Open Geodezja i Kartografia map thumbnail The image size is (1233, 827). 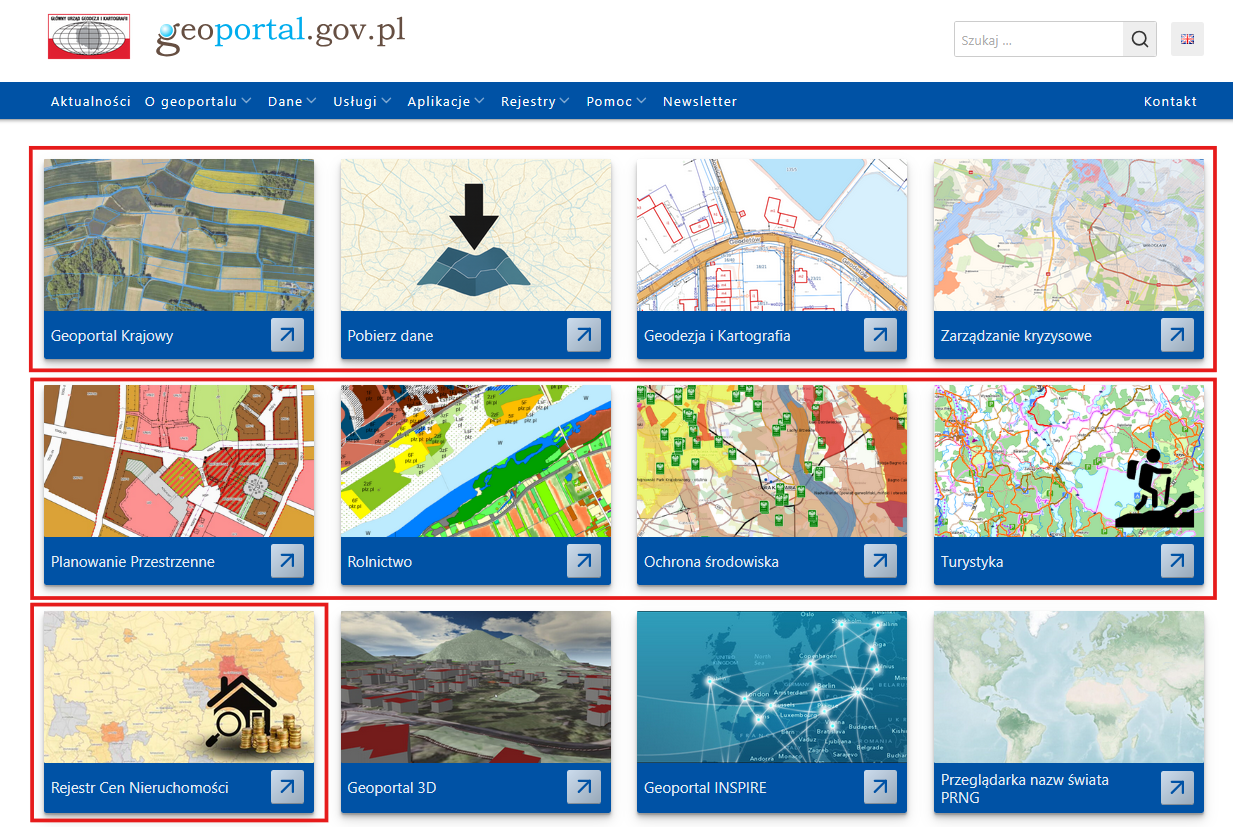772,235
